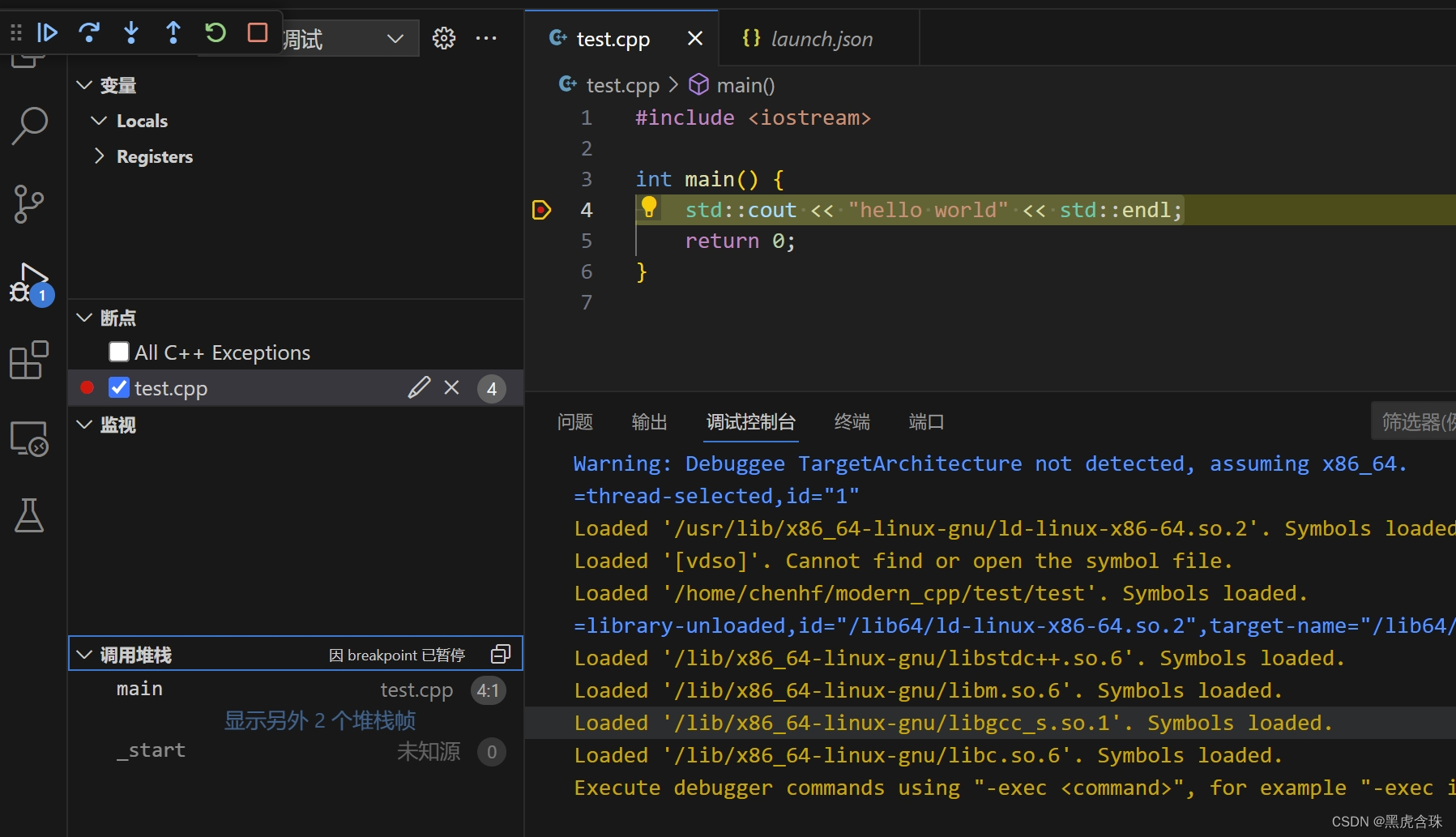Step over the current line
1456x837 pixels.
point(89,32)
